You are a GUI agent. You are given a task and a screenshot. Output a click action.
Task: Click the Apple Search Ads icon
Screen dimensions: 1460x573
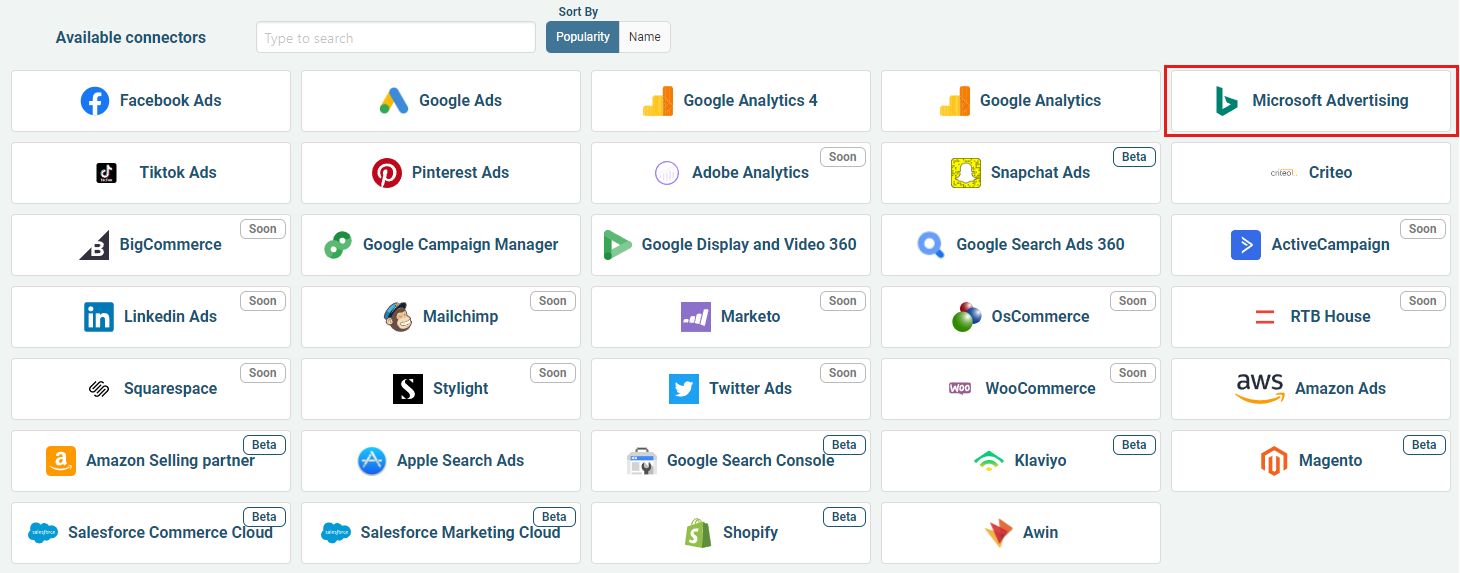pyautogui.click(x=372, y=461)
